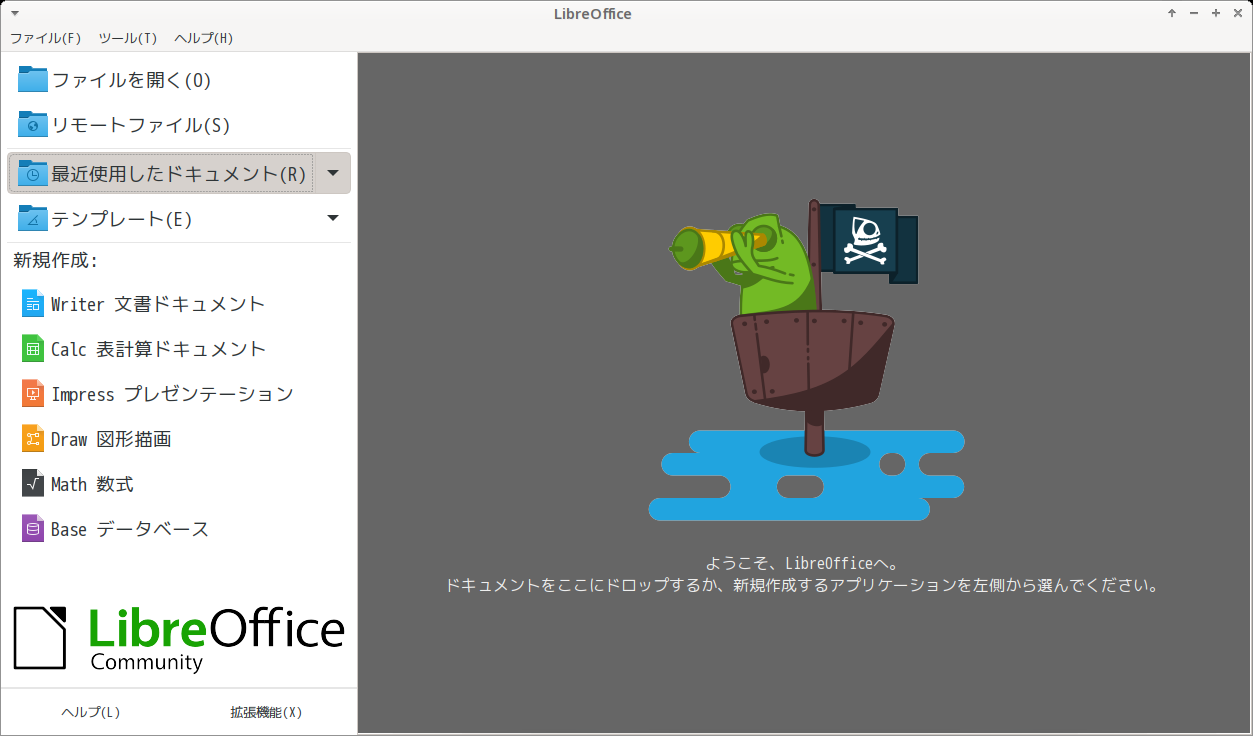
Task: Create a Base データベース
Action: [130, 529]
